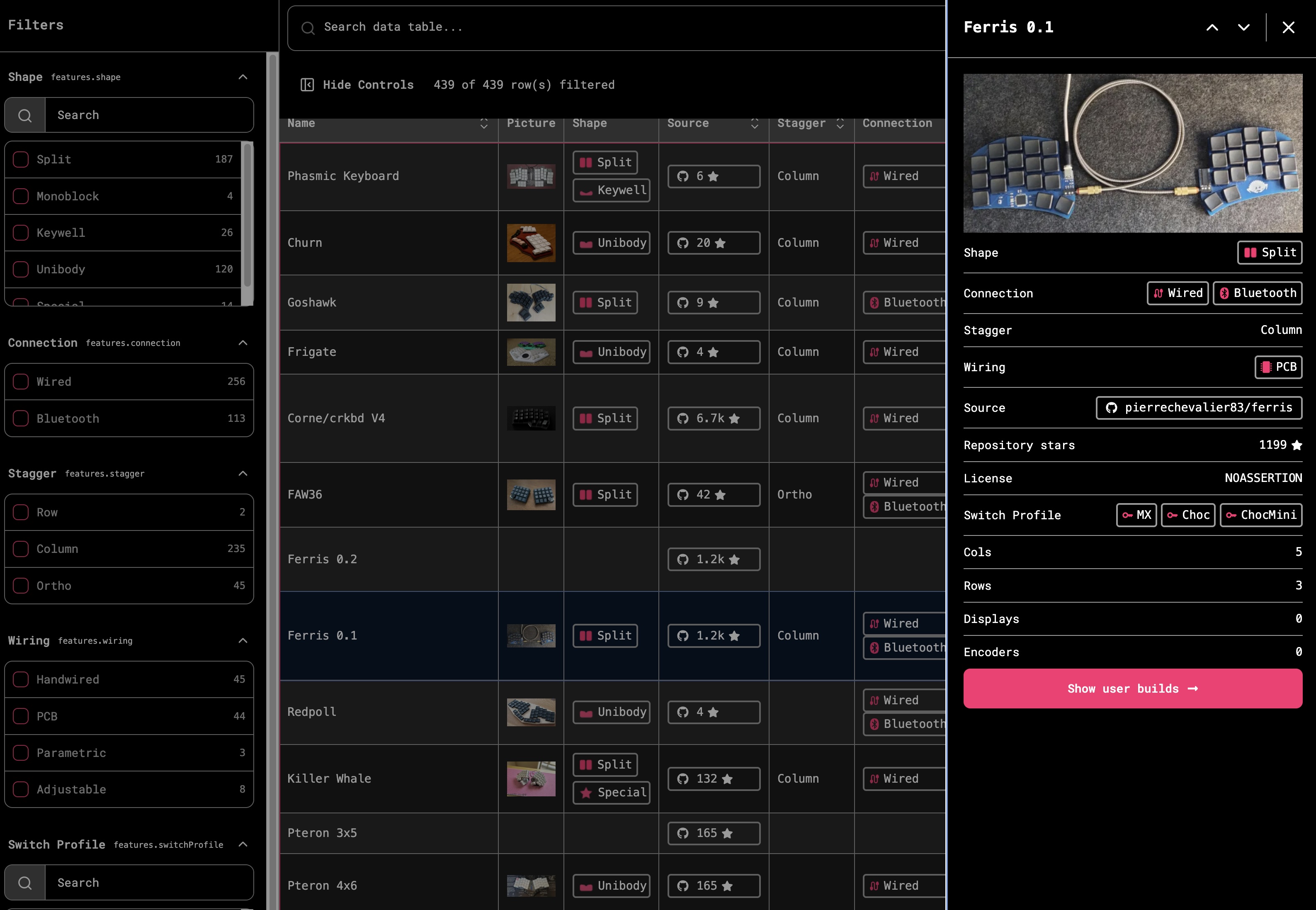This screenshot has height=910, width=1316.
Task: Click the Wired badge in Frigate row
Action: [x=905, y=352]
